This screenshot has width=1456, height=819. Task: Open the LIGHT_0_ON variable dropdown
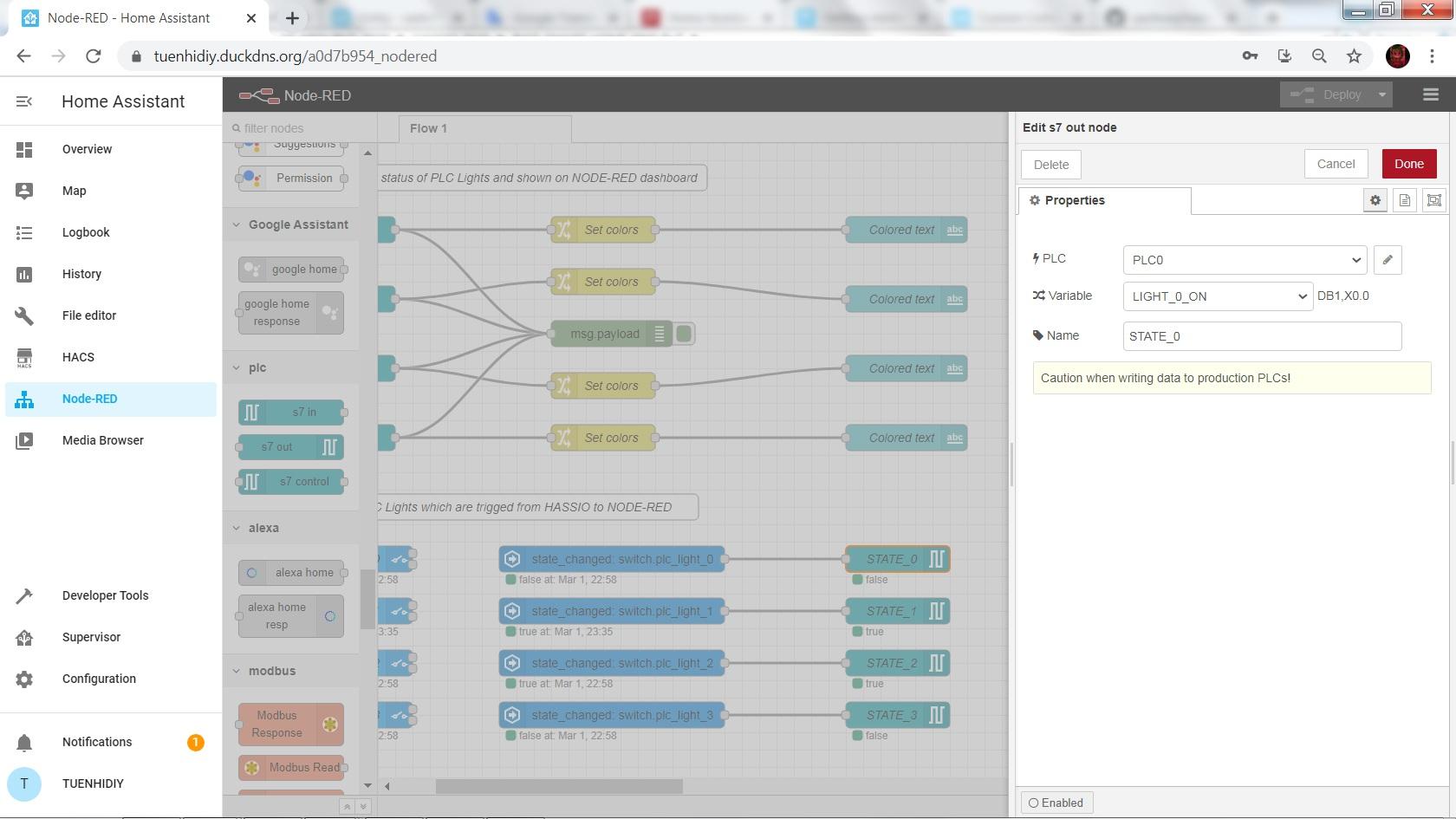1217,296
